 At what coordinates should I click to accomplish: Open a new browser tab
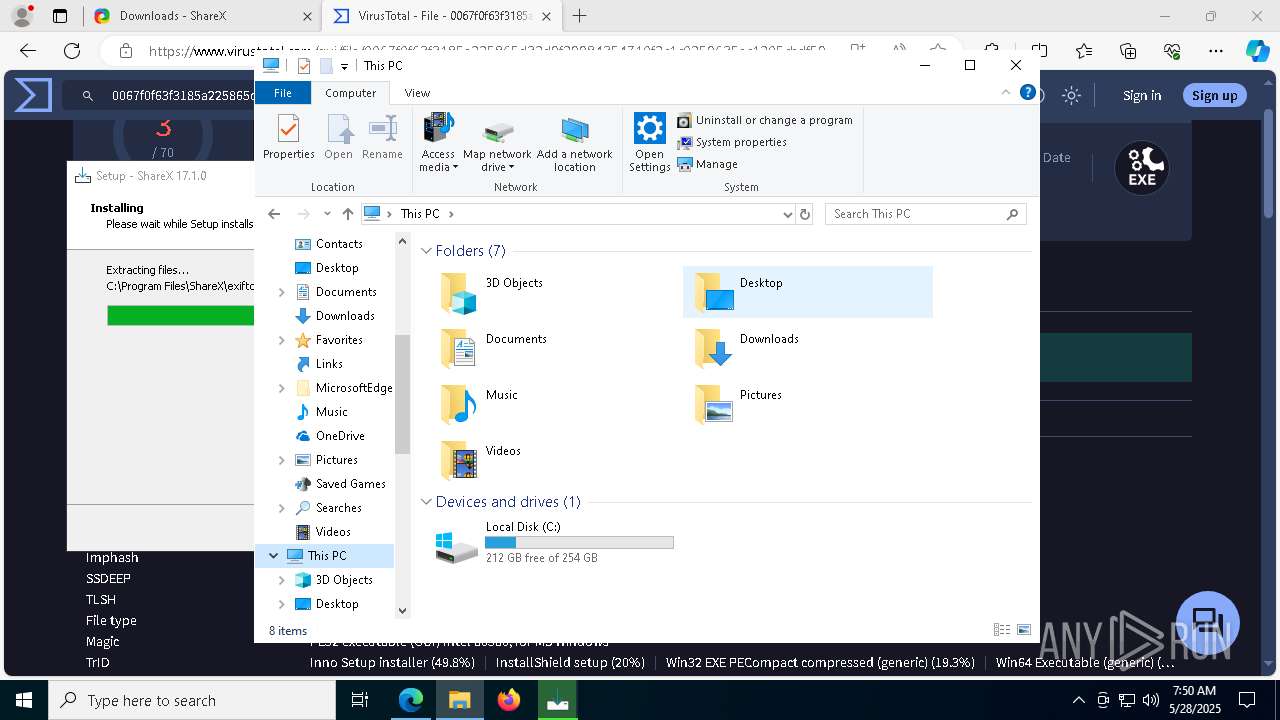tap(579, 16)
